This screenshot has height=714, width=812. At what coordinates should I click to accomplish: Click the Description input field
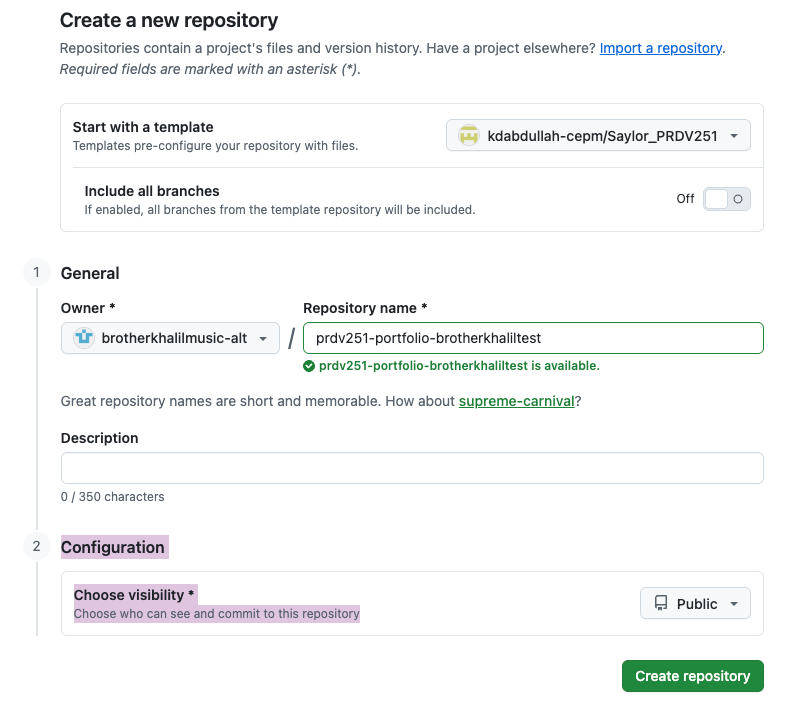coord(412,468)
